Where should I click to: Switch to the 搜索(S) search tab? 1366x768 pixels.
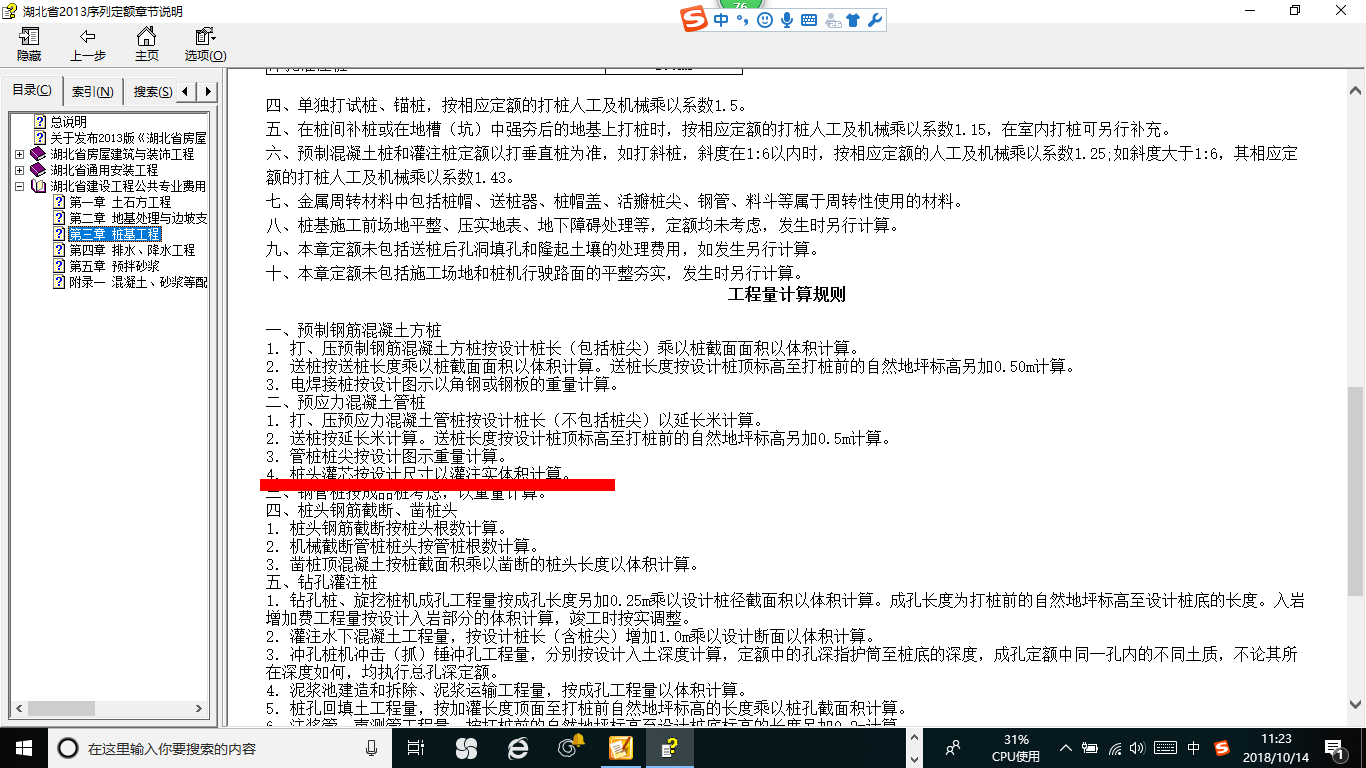pyautogui.click(x=151, y=92)
